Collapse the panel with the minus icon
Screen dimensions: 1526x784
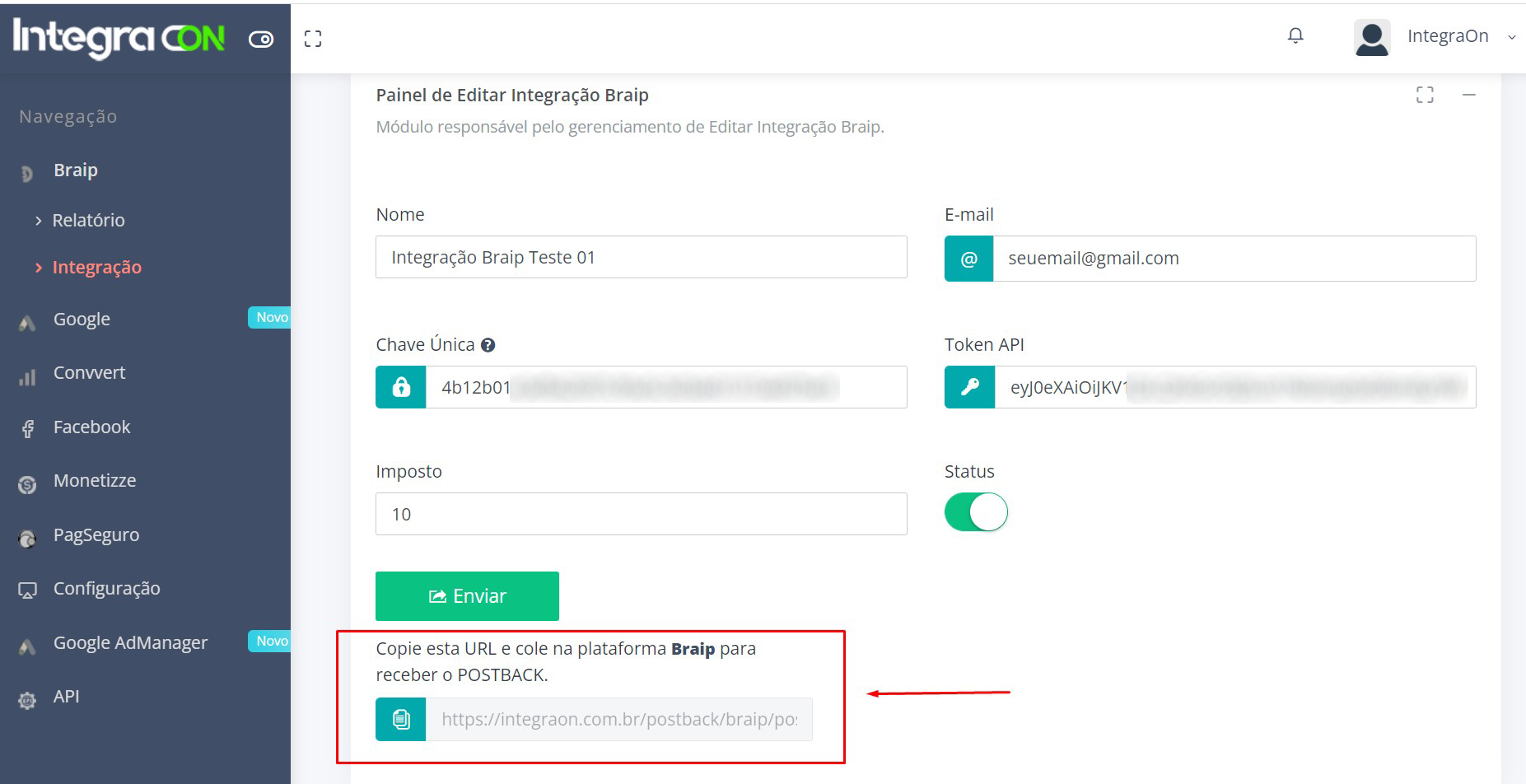(1468, 96)
